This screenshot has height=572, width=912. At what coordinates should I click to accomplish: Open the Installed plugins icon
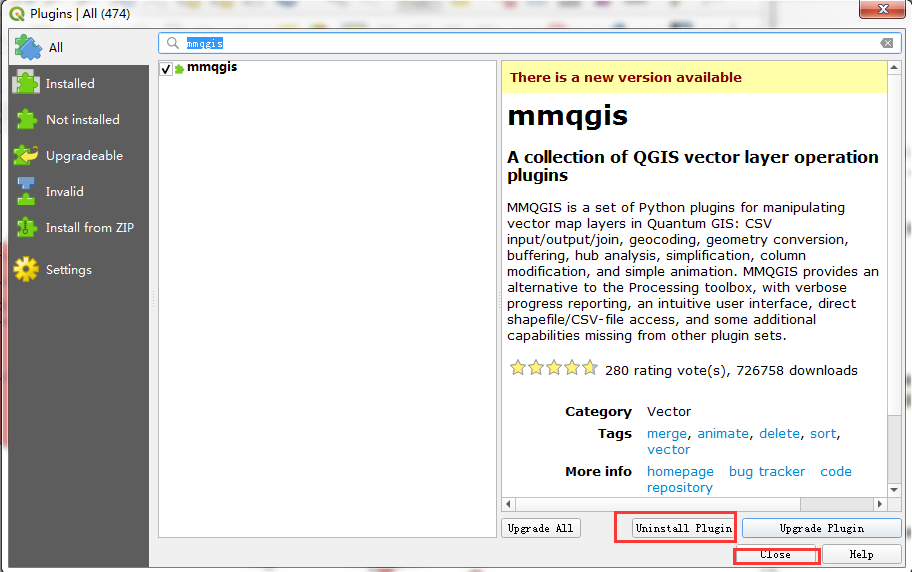click(x=26, y=83)
